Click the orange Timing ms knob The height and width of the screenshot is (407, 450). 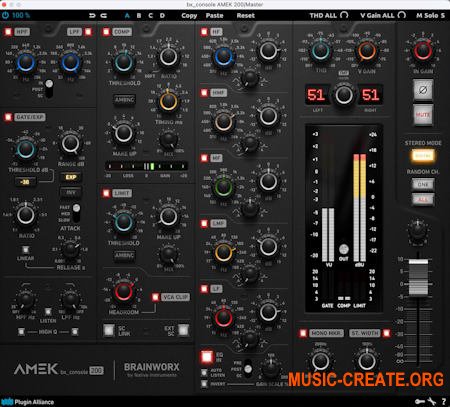[168, 101]
